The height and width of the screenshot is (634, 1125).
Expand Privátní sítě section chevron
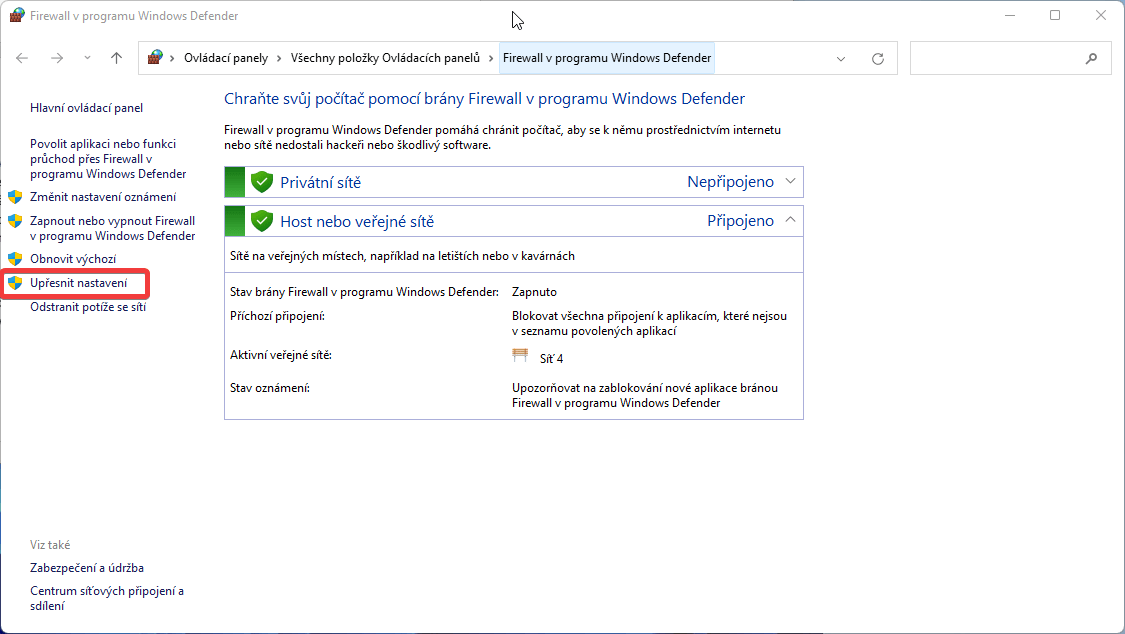click(x=790, y=181)
